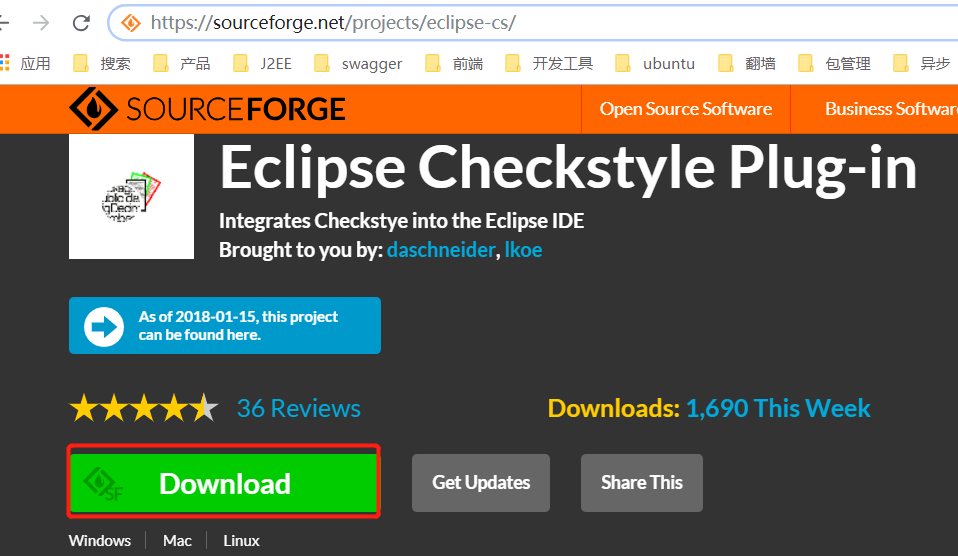This screenshot has width=958, height=556.
Task: Click the browser forward arrow
Action: click(41, 23)
